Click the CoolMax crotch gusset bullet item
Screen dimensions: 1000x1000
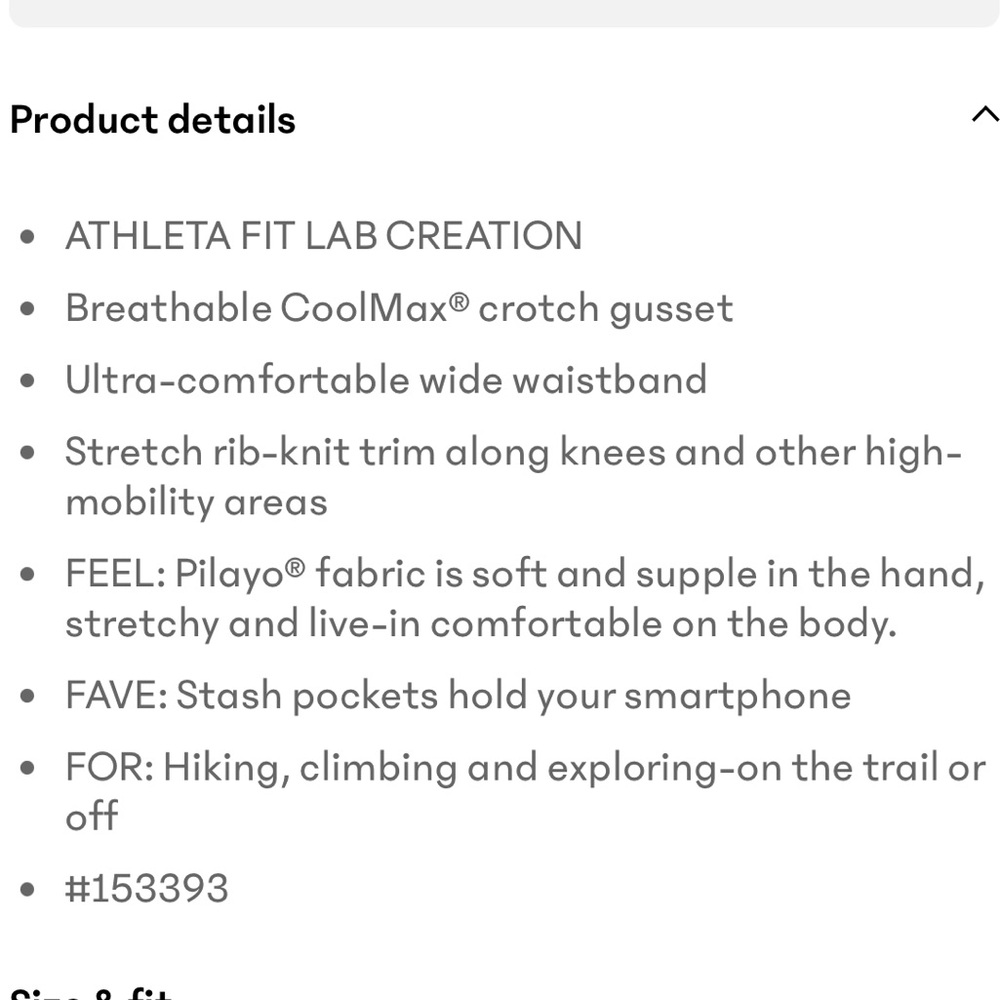pyautogui.click(x=399, y=308)
